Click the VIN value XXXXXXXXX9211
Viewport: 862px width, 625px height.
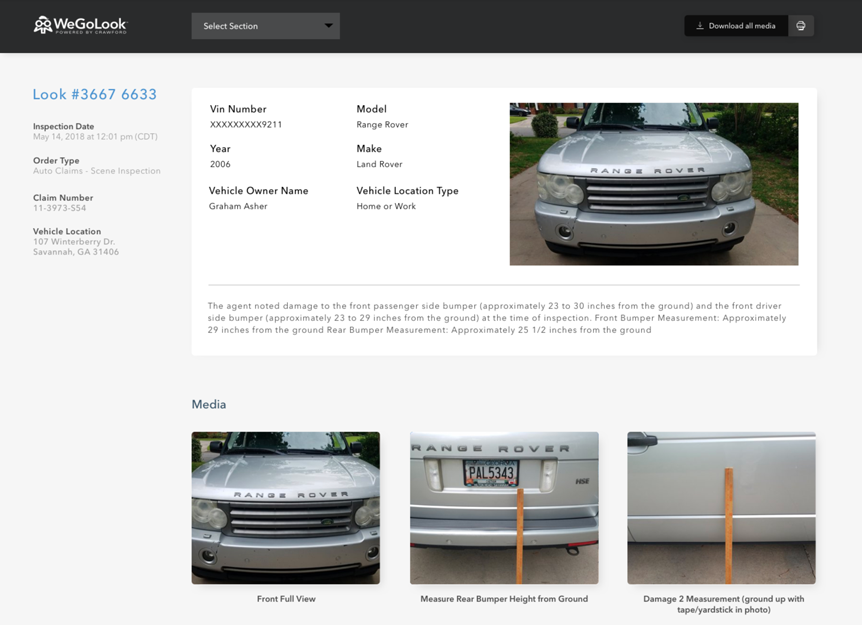(x=246, y=125)
